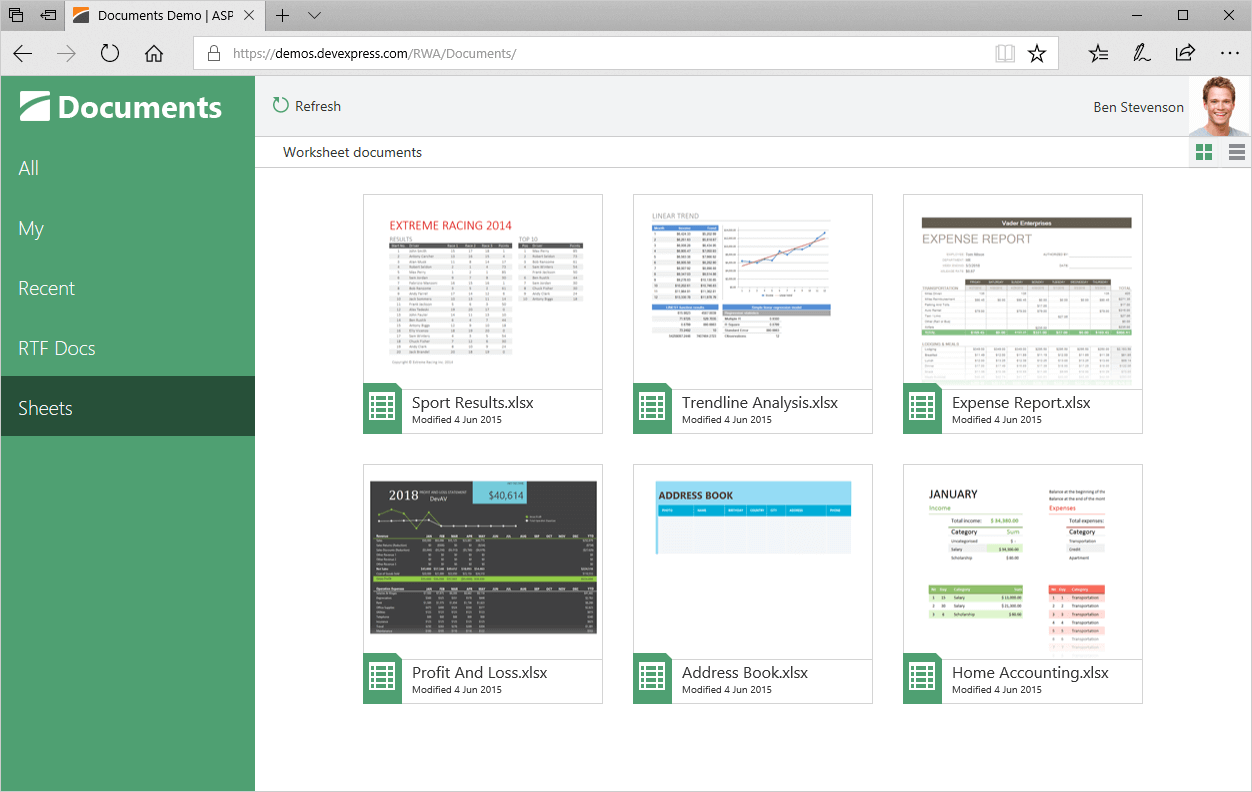Viewport: 1252px width, 792px height.
Task: Open Ben Stevenson's profile avatar
Action: 1219,106
